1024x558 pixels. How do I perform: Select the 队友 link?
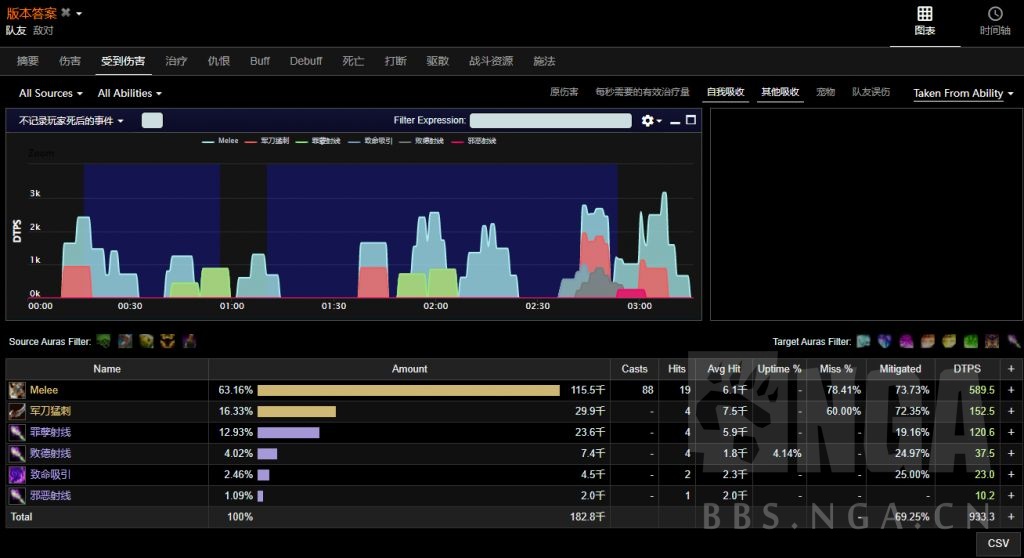(16, 31)
